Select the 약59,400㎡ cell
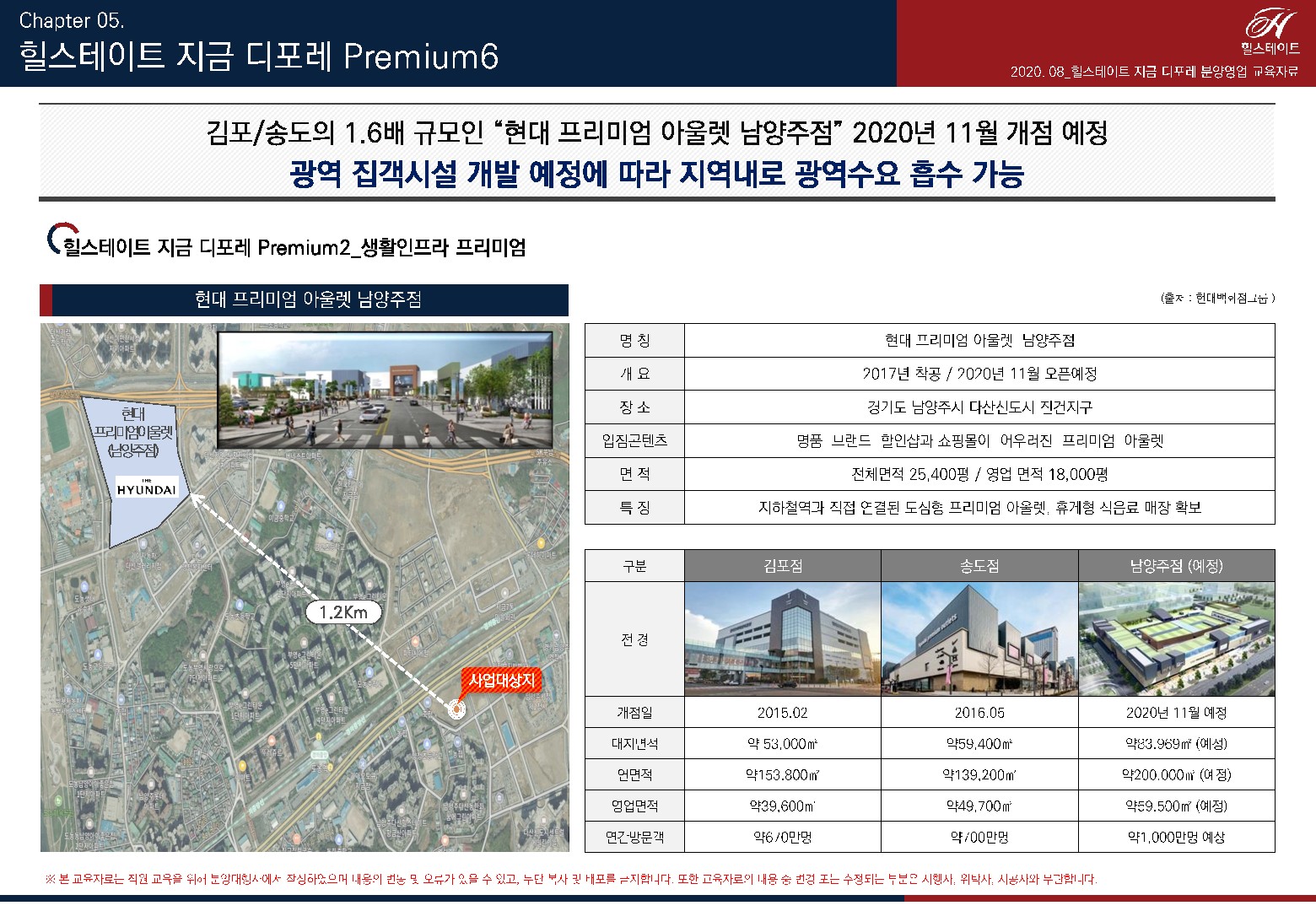Image resolution: width=1316 pixels, height=911 pixels. click(979, 744)
